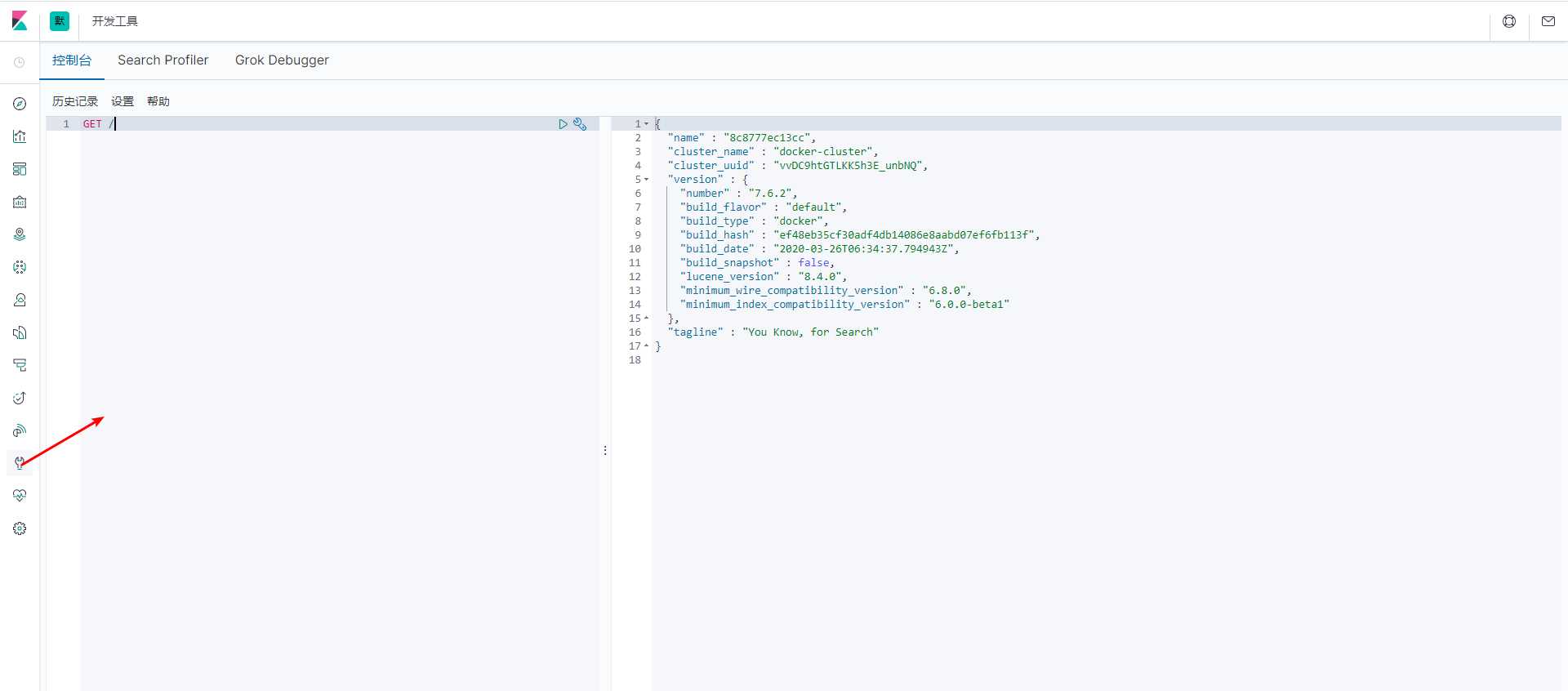Viewport: 1568px width, 691px height.
Task: Click version number "7.6.2"
Action: [x=770, y=194]
